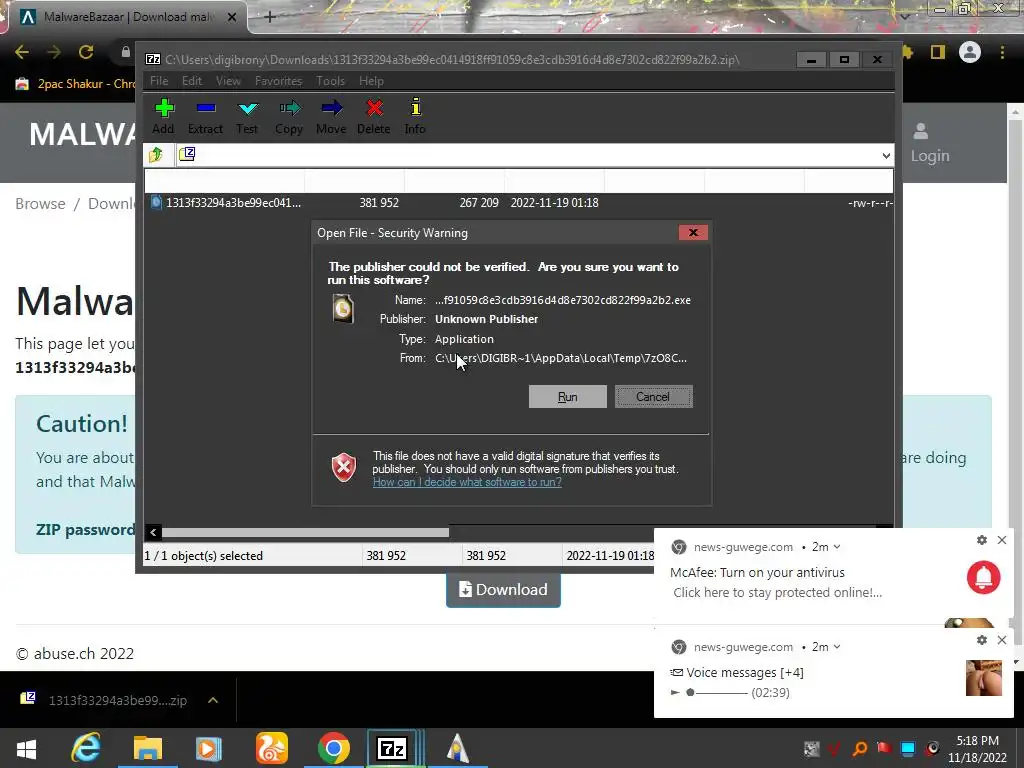Open Internet Explorer from the taskbar
Image resolution: width=1024 pixels, height=768 pixels.
pyautogui.click(x=86, y=748)
